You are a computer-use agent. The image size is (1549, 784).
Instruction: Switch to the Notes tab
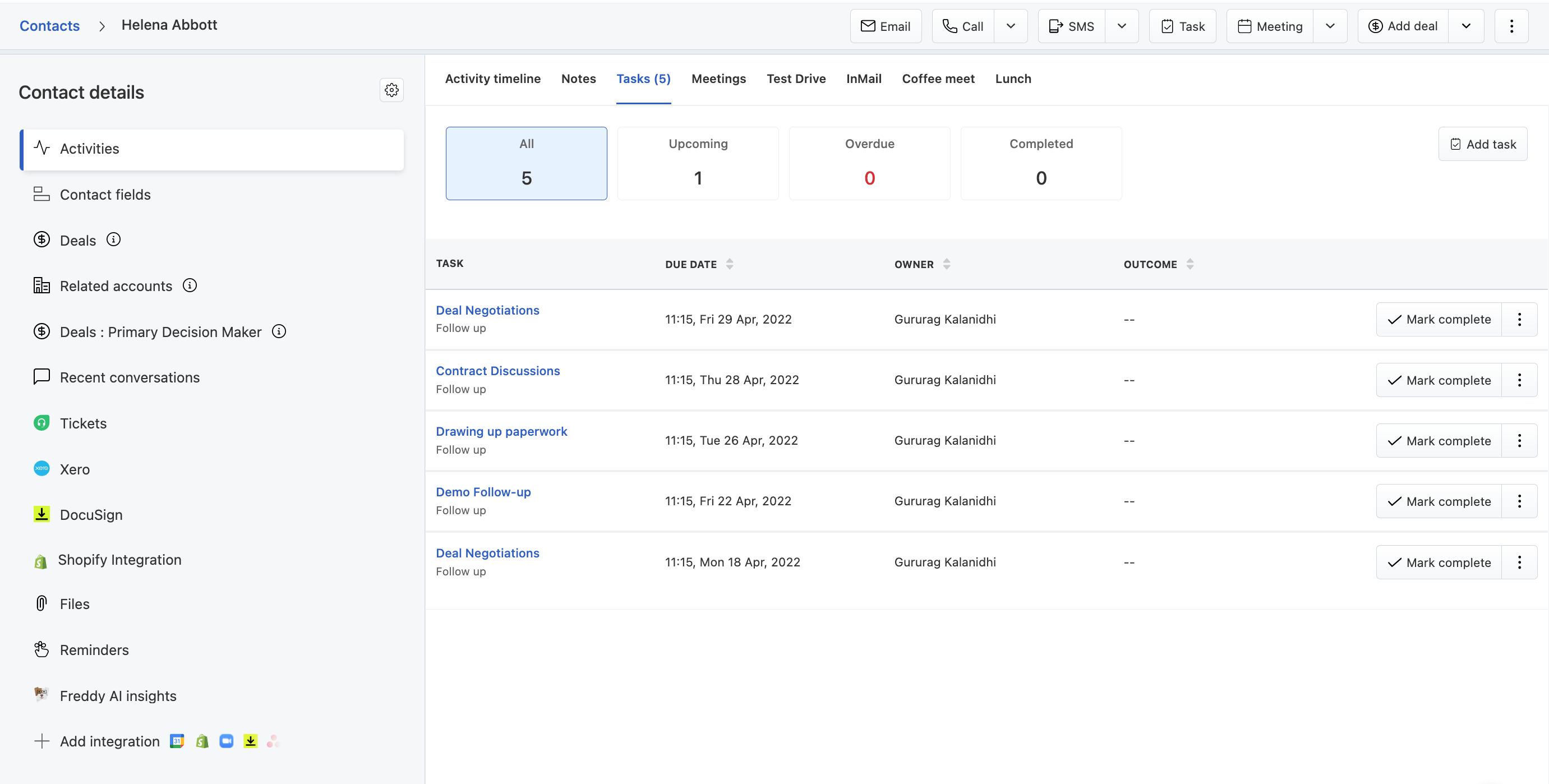coord(578,79)
